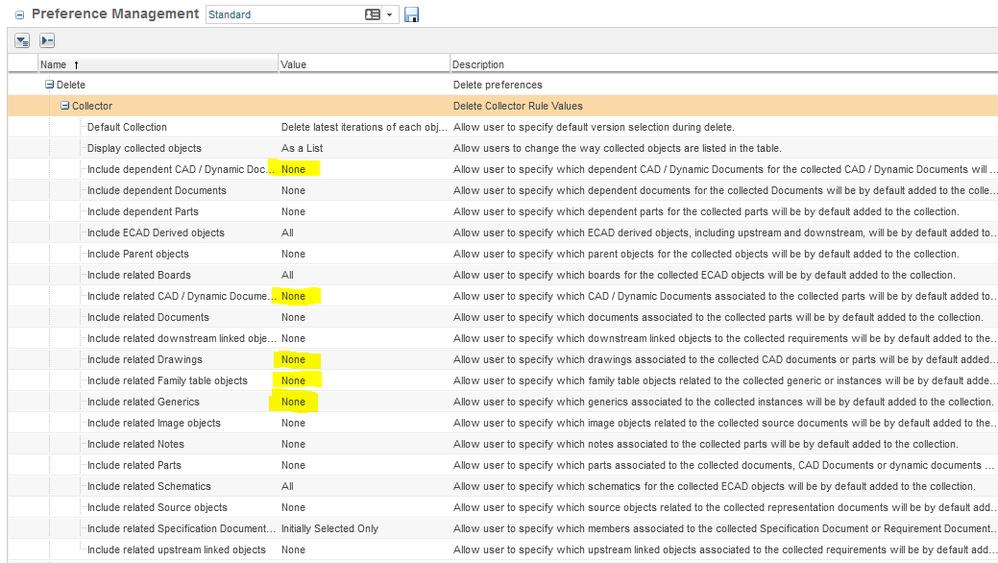This screenshot has height=563, width=998.
Task: Select the Default Collection preference
Action: [x=127, y=127]
